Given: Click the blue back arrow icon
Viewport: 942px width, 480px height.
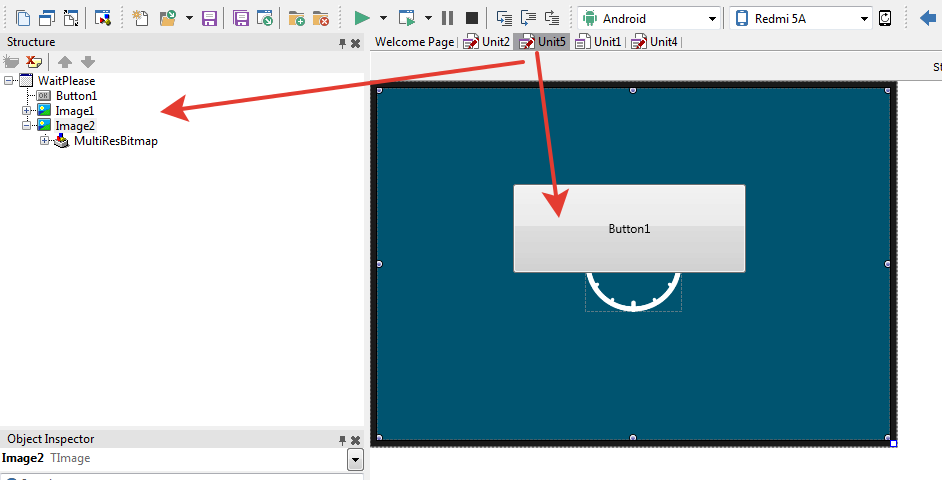Looking at the screenshot, I should pos(929,18).
